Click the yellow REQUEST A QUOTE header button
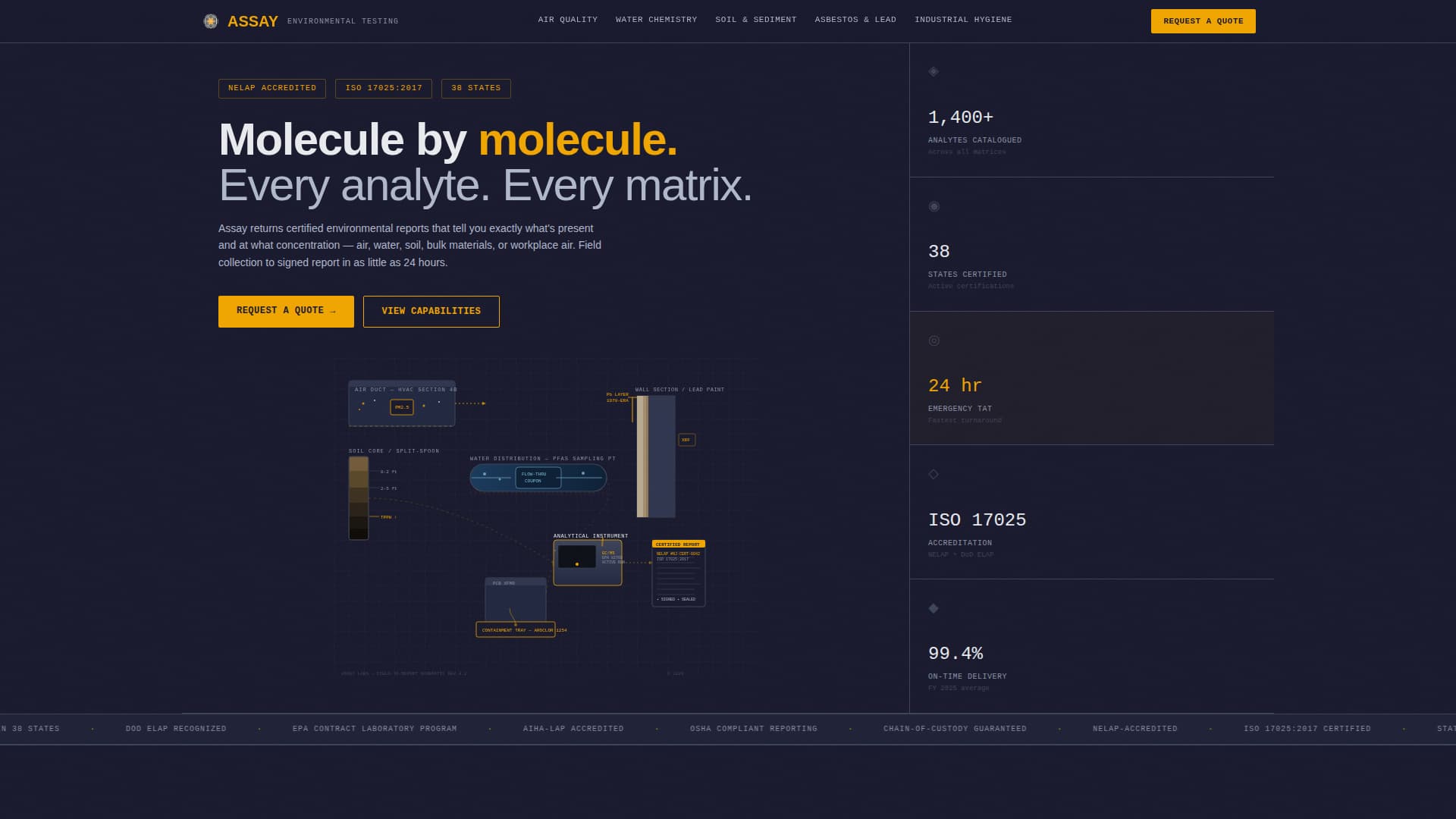 [1203, 21]
